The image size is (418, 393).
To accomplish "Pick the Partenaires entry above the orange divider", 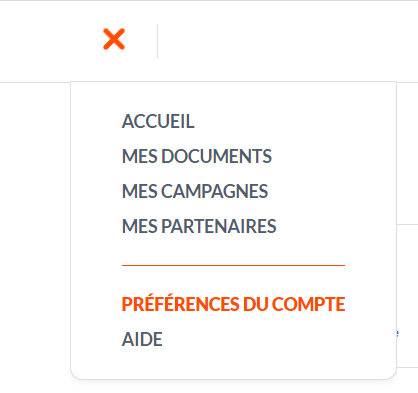I will 199,226.
